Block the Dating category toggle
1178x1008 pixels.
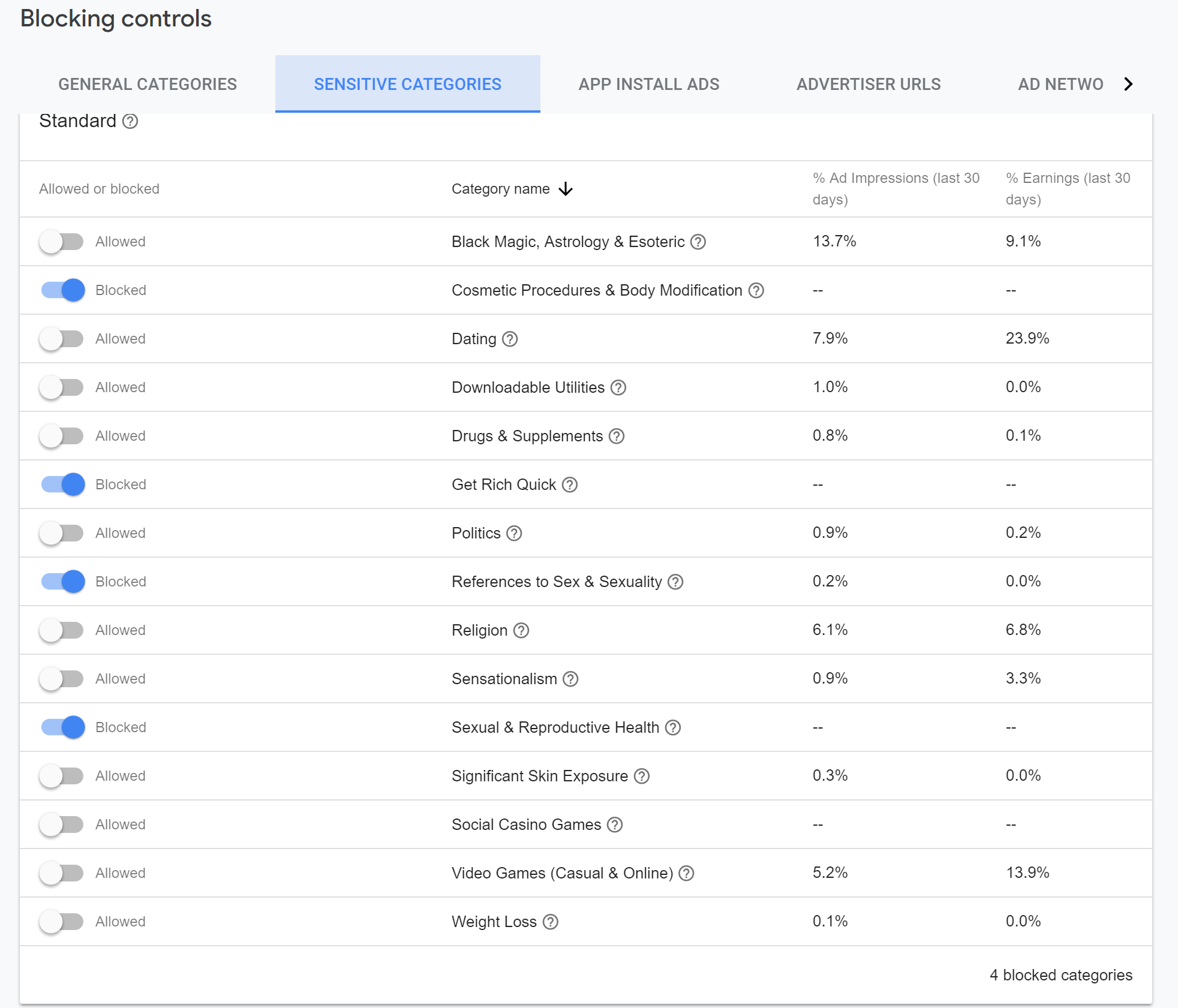point(62,339)
